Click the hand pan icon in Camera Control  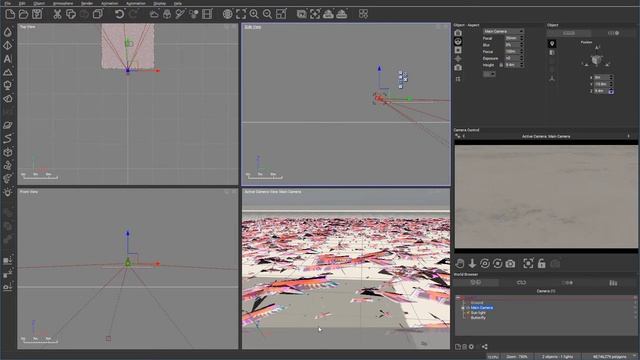tap(460, 264)
